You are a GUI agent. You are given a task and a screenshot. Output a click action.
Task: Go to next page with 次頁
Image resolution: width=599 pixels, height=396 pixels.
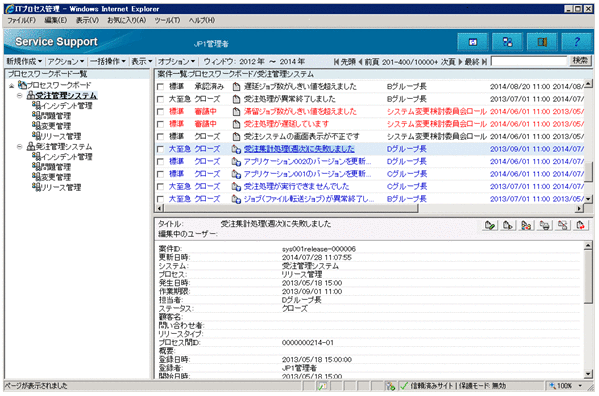coord(451,62)
